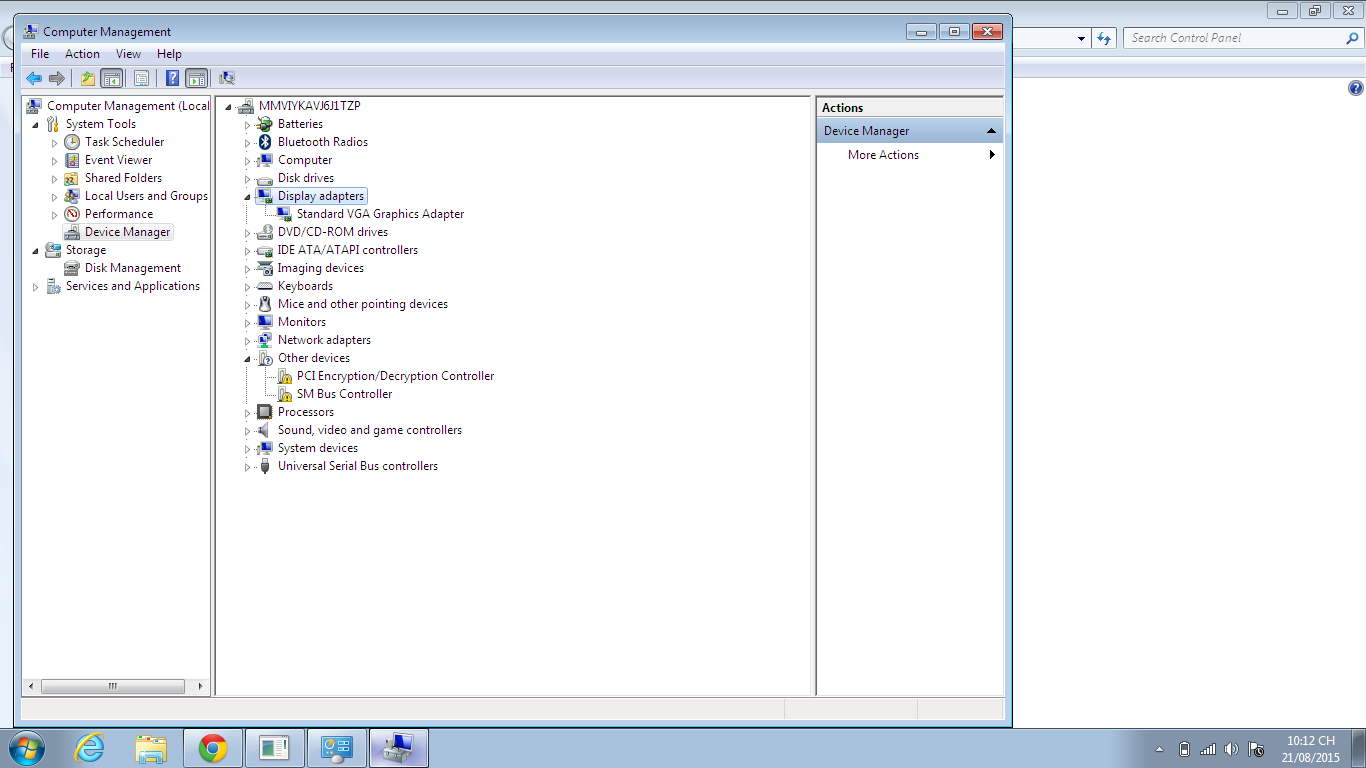1366x768 pixels.
Task: Open Google Chrome from the taskbar
Action: tap(212, 747)
